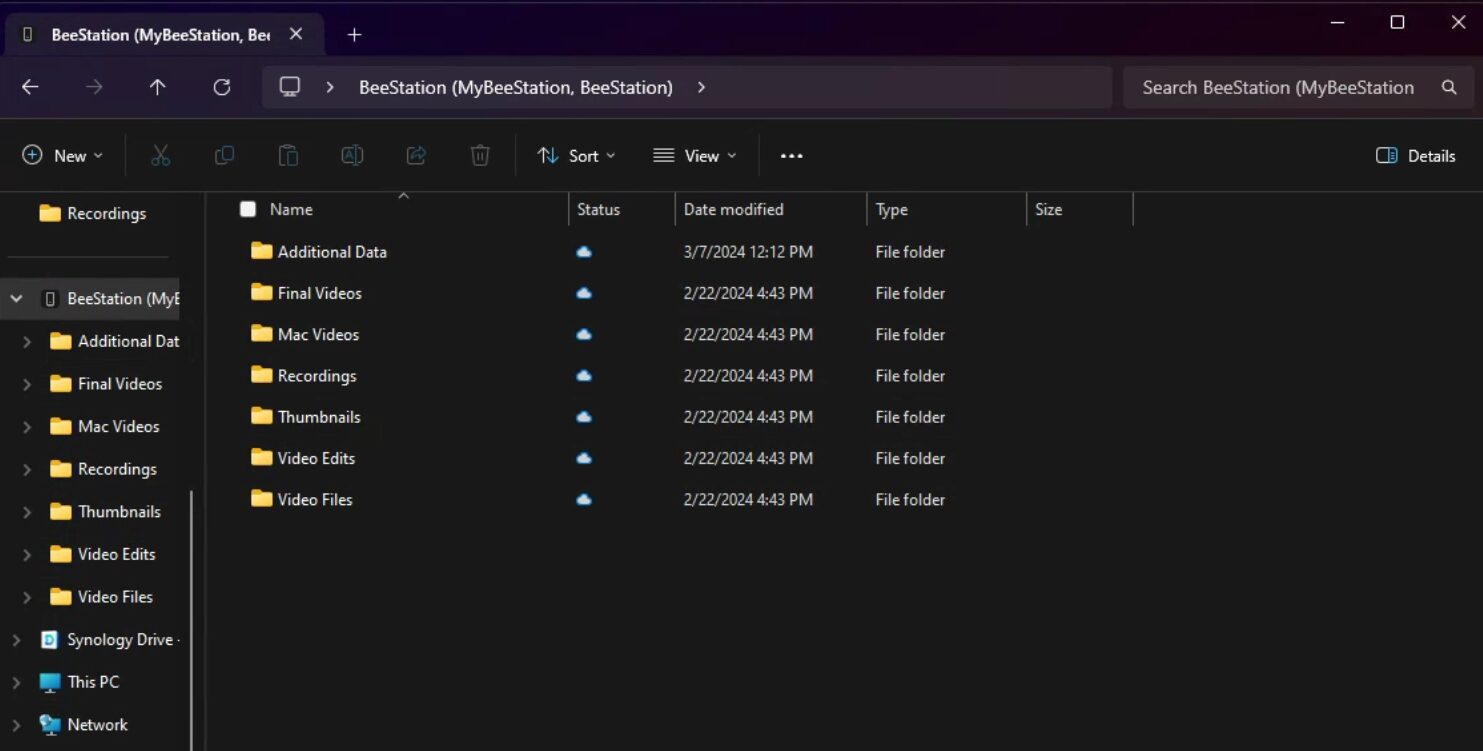Click the BeeStation breadcrumb in address bar
This screenshot has height=751, width=1483.
(x=516, y=87)
